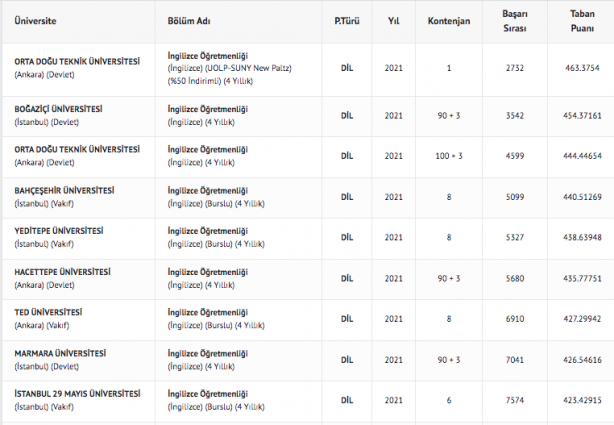Open İngilizce Öğretmenliği link in Boğaziçi row
This screenshot has height=425, width=614.
point(207,108)
